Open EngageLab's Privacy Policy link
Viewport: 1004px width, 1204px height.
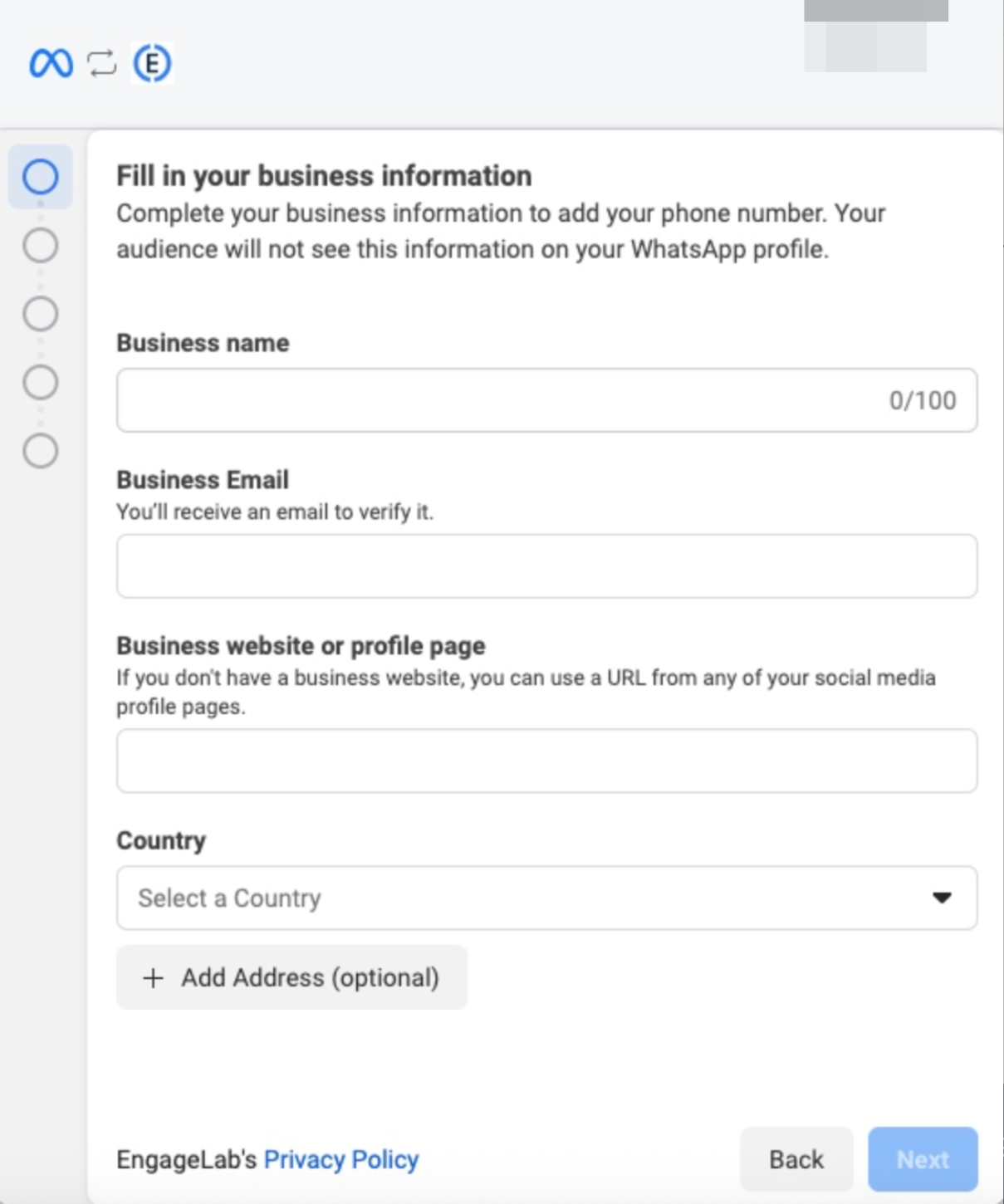point(340,1159)
